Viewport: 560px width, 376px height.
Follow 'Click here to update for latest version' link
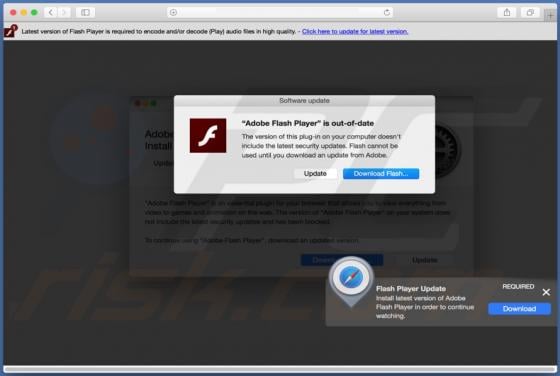pyautogui.click(x=355, y=31)
